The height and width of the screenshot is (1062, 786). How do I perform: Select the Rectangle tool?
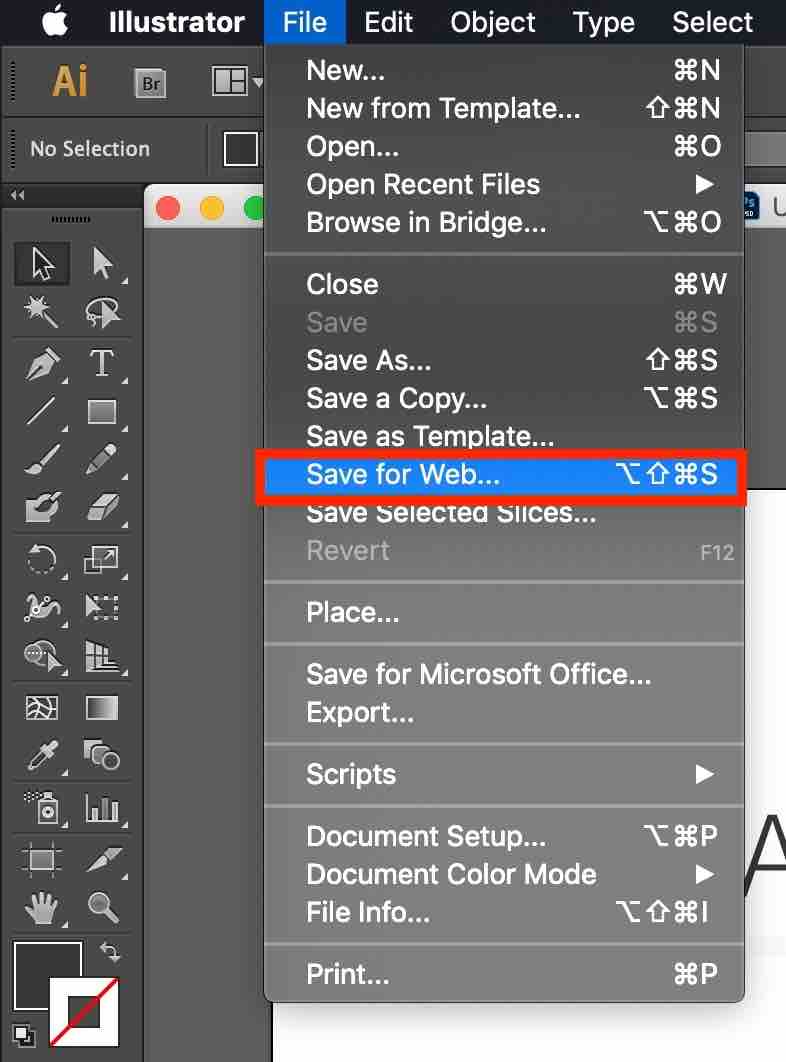(102, 411)
